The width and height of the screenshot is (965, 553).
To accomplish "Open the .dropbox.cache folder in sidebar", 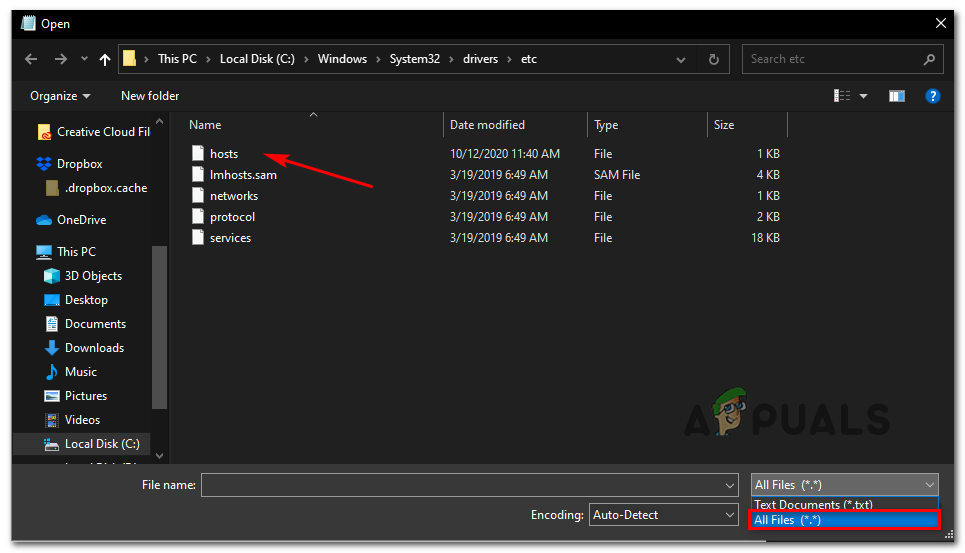I will (x=97, y=188).
